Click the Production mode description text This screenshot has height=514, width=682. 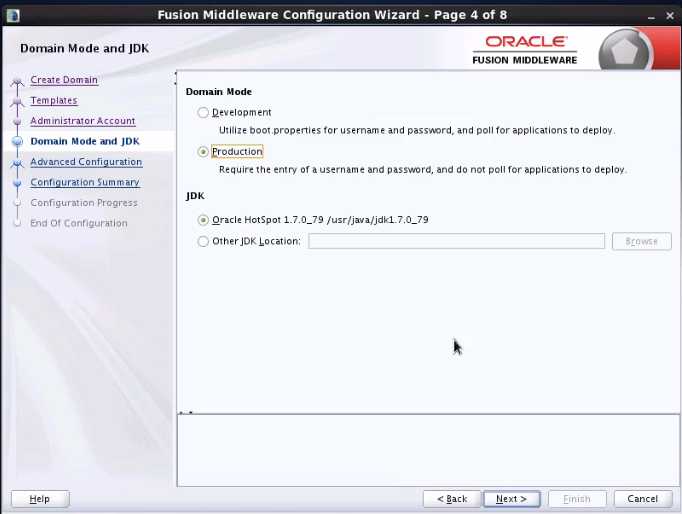click(x=423, y=169)
